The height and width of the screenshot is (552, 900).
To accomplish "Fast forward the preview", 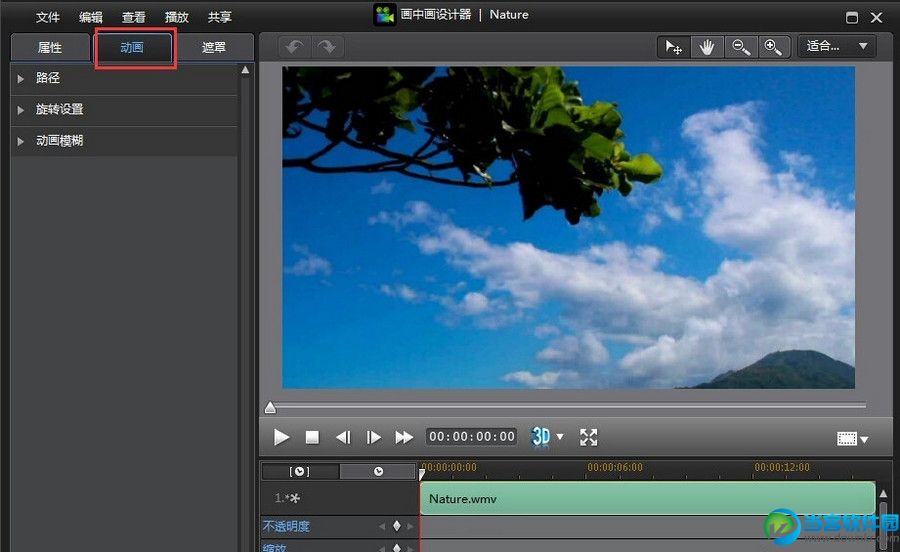I will (404, 437).
